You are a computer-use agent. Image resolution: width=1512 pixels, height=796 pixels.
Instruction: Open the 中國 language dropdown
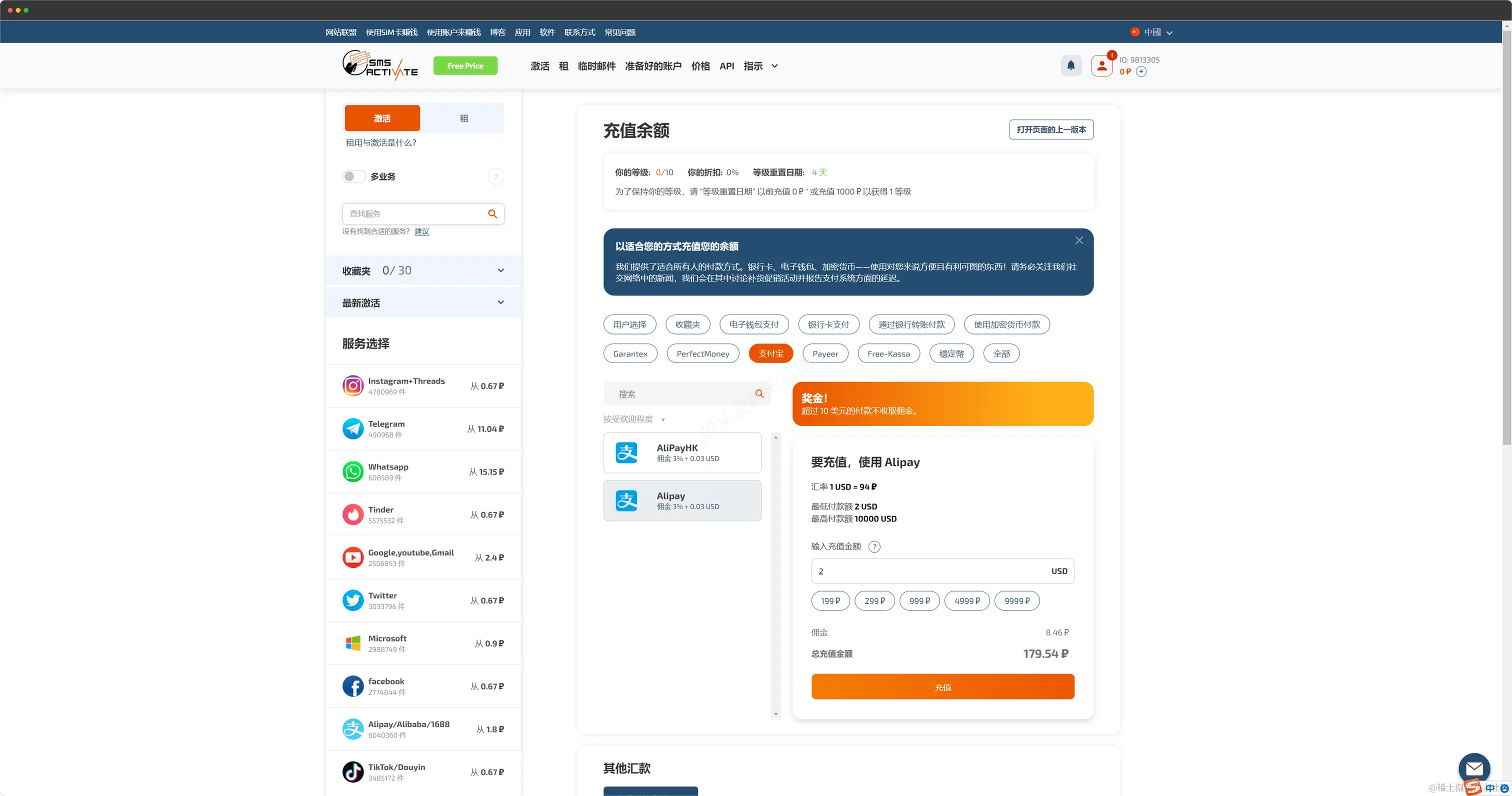coord(1151,32)
